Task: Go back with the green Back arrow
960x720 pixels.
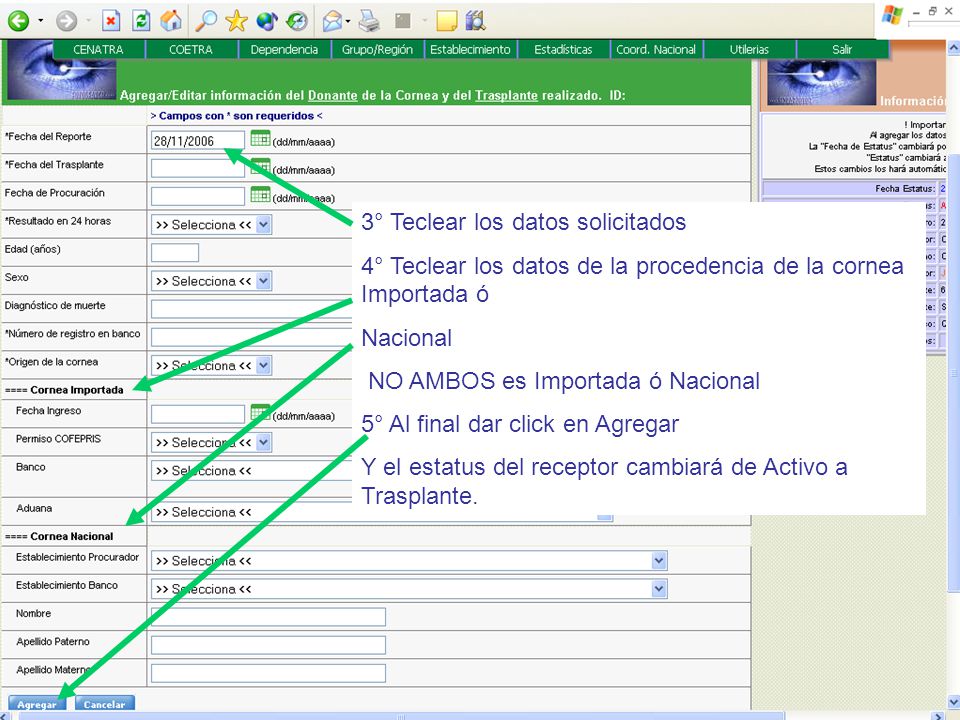Action: pos(18,21)
